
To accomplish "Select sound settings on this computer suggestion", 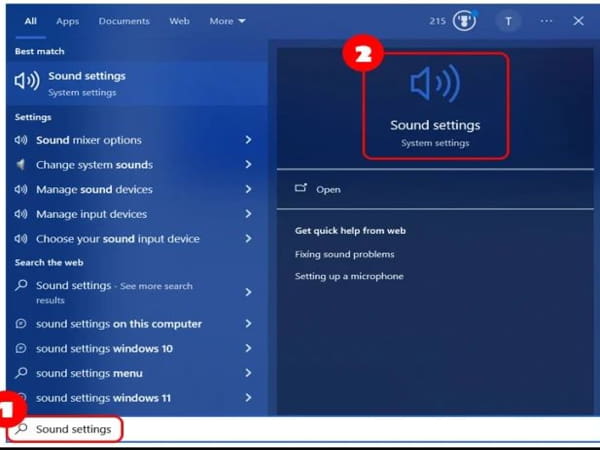I will tap(137, 324).
